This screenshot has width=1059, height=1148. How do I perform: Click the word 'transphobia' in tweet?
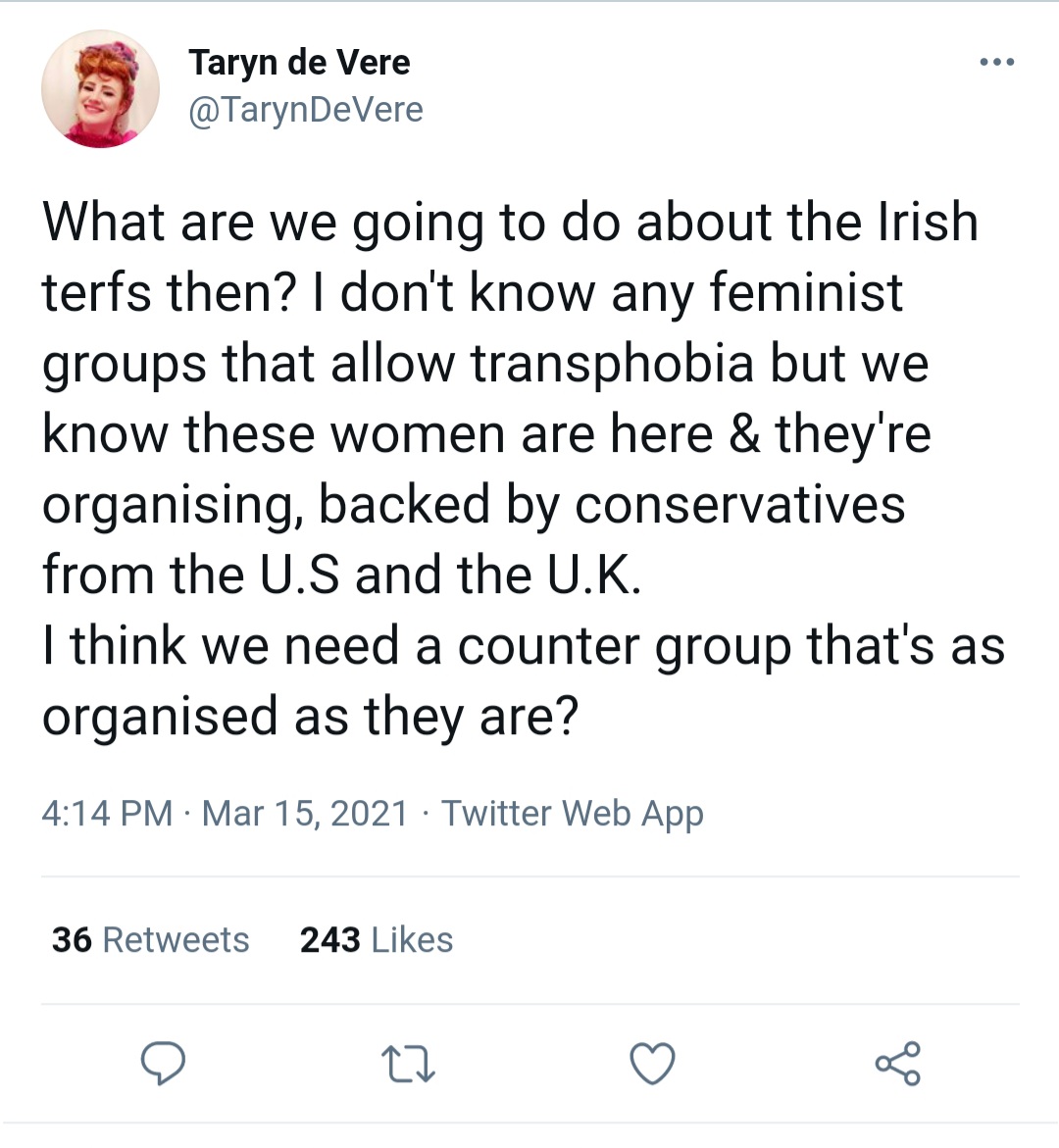click(x=612, y=364)
